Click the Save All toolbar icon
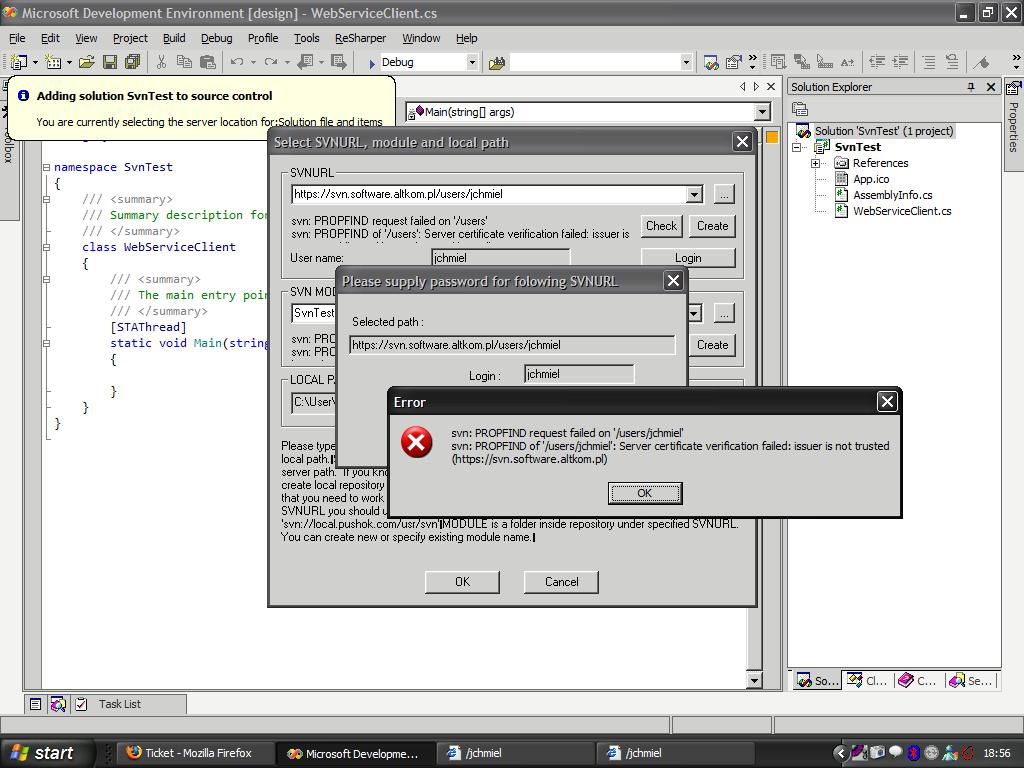The image size is (1024, 768). pyautogui.click(x=132, y=62)
